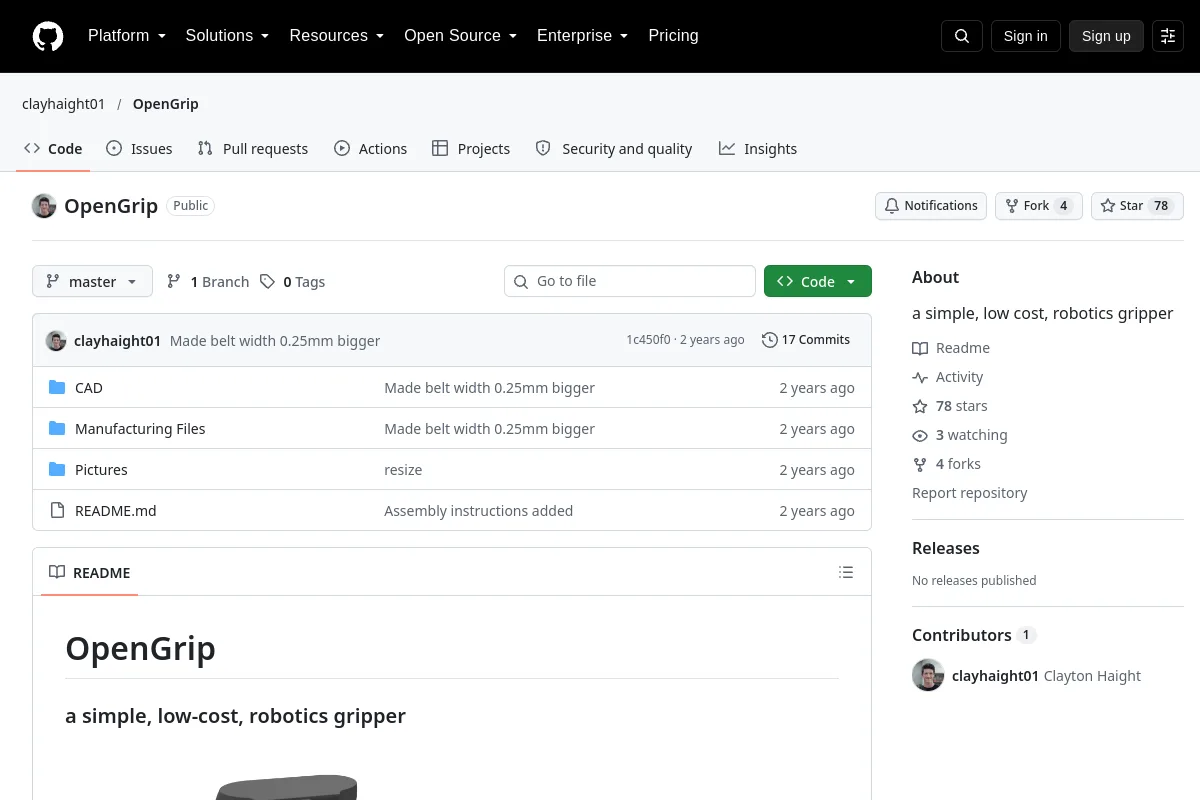Click the contributor avatar of Clayton Haight
The height and width of the screenshot is (800, 1200).
click(928, 675)
